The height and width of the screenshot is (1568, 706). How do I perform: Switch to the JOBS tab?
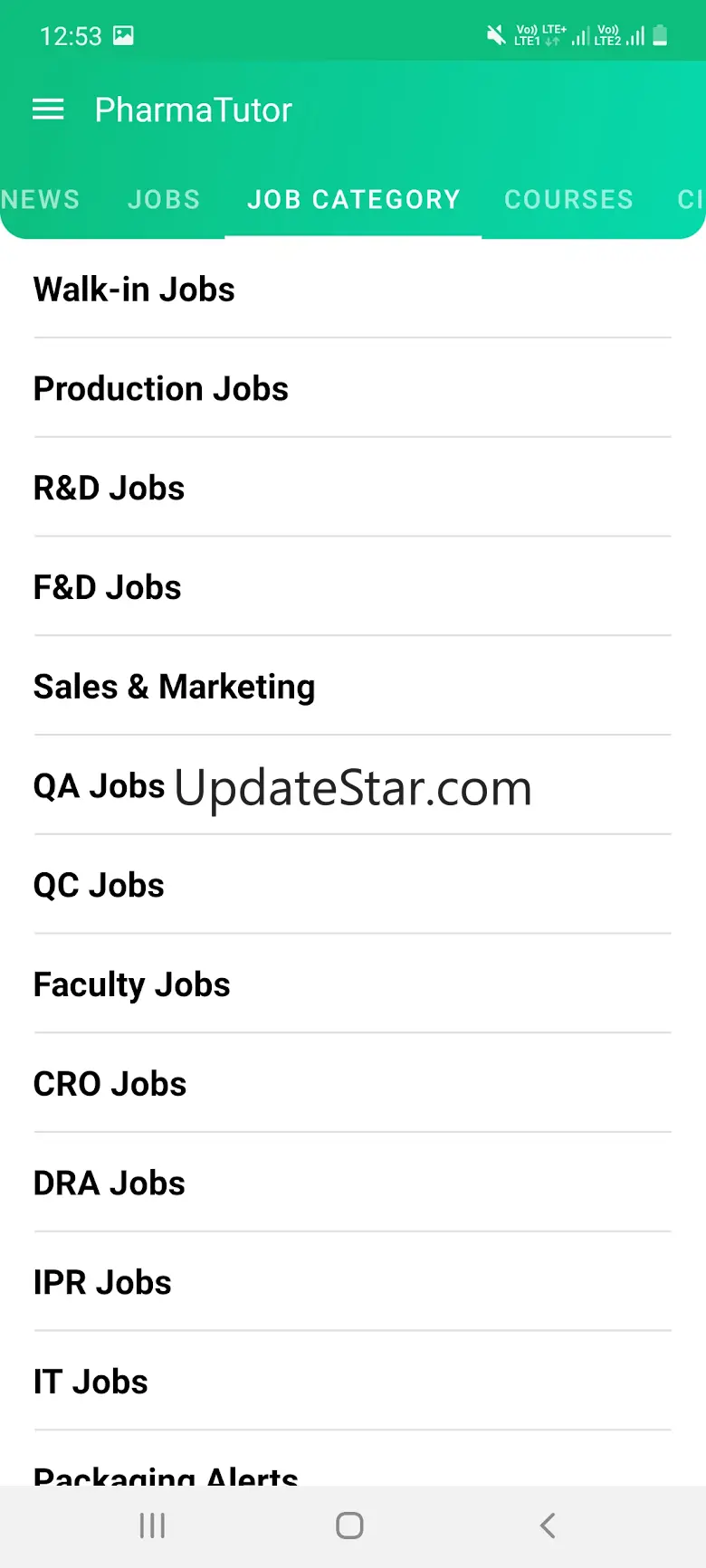click(x=164, y=199)
